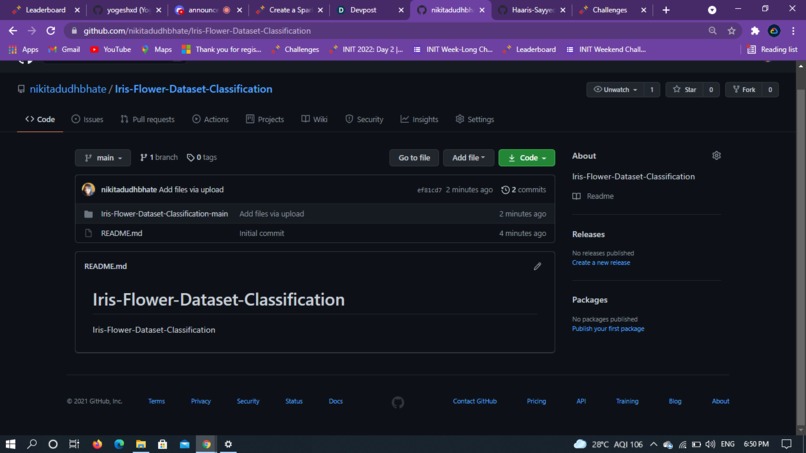806x453 pixels.
Task: Open Firefox from the taskbar
Action: tap(97, 444)
